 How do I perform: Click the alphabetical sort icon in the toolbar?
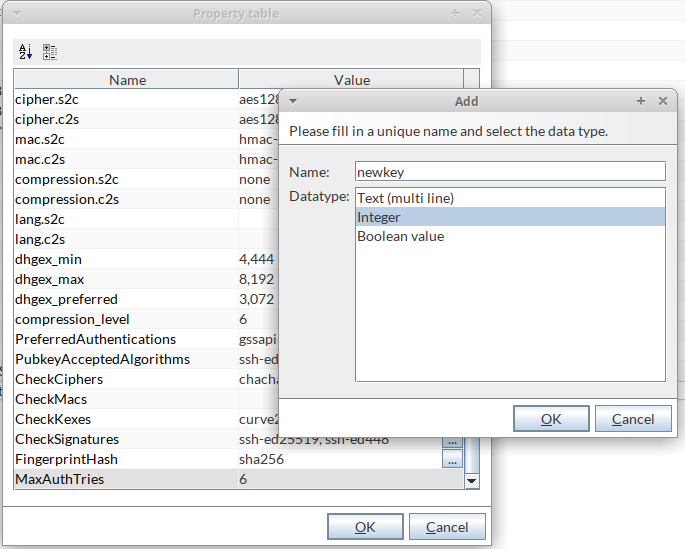click(26, 52)
